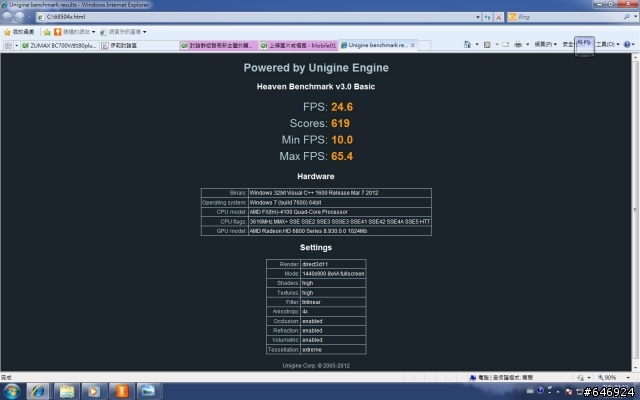Click the 1440x900 8xAA fullscreen mode cell
Viewport: 640px width, 400px height.
[333, 273]
